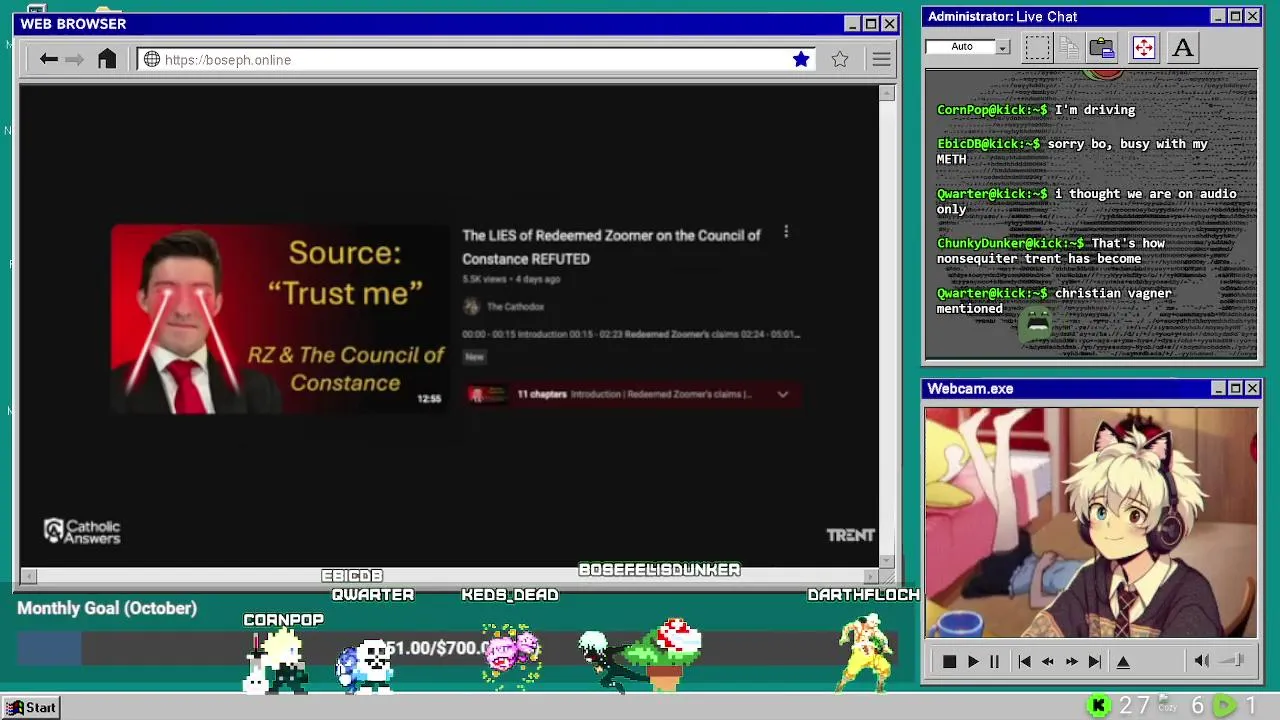The image size is (1280, 720).
Task: Select the dashed marquee selection tool
Action: point(1037,47)
